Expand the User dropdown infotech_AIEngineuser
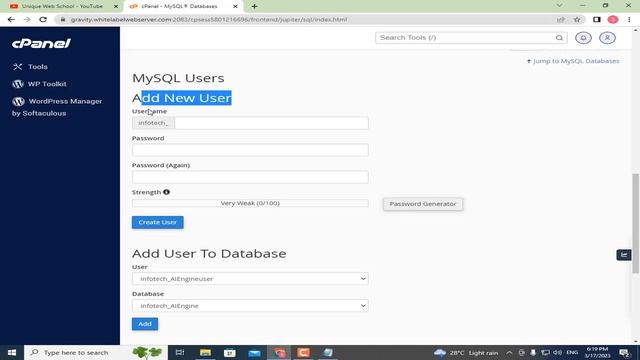Image resolution: width=640 pixels, height=360 pixels. 250,278
